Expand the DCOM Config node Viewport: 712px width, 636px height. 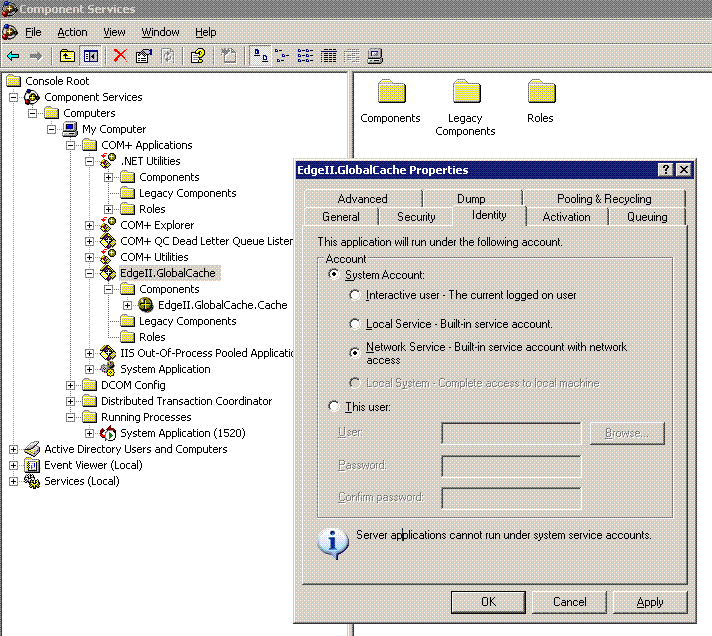[x=70, y=385]
